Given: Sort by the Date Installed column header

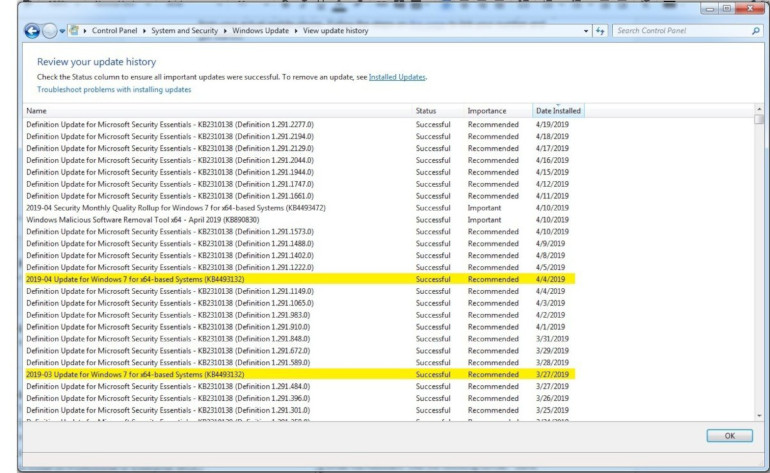Looking at the screenshot, I should pos(558,111).
